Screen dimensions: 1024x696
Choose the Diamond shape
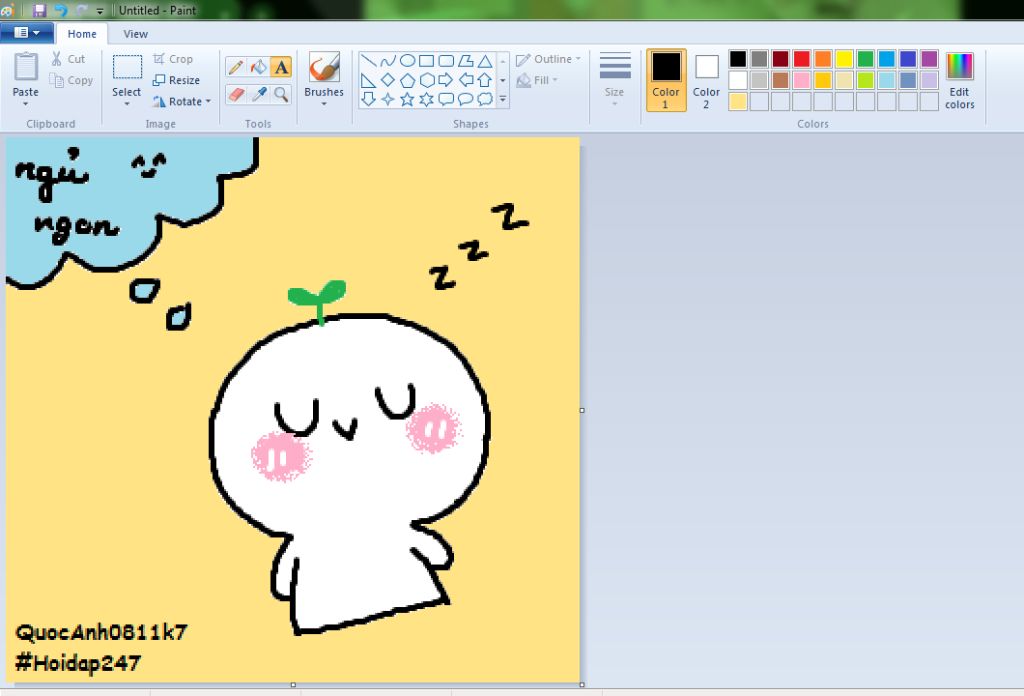(388, 80)
